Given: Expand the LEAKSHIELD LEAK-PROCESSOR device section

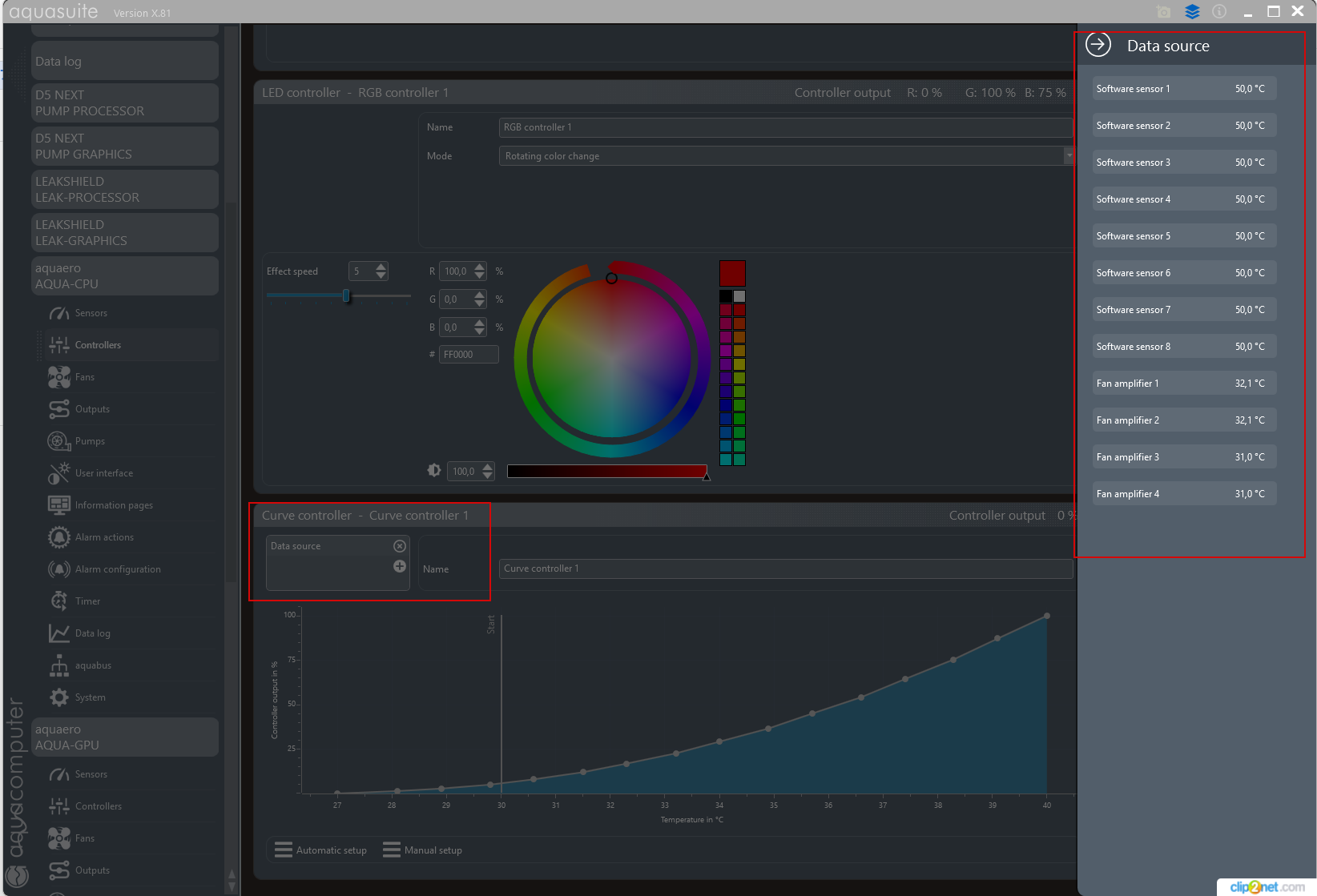Looking at the screenshot, I should [x=124, y=190].
